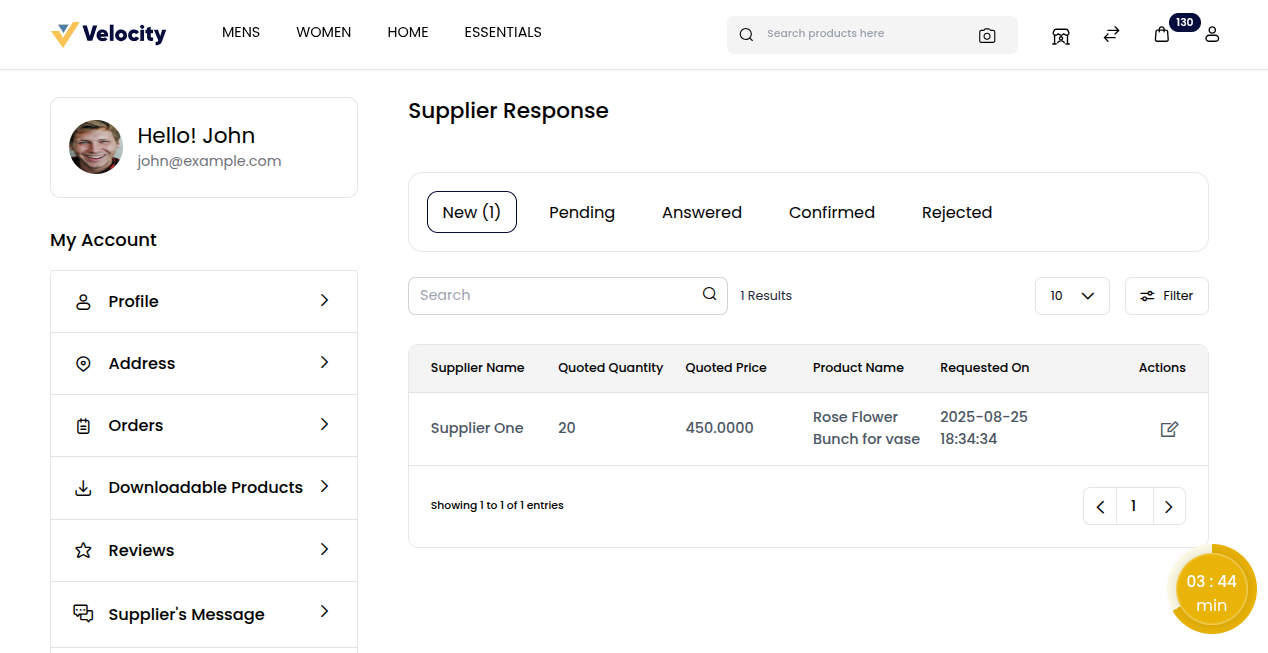This screenshot has width=1268, height=653.
Task: Open the product compare arrows icon
Action: point(1111,34)
